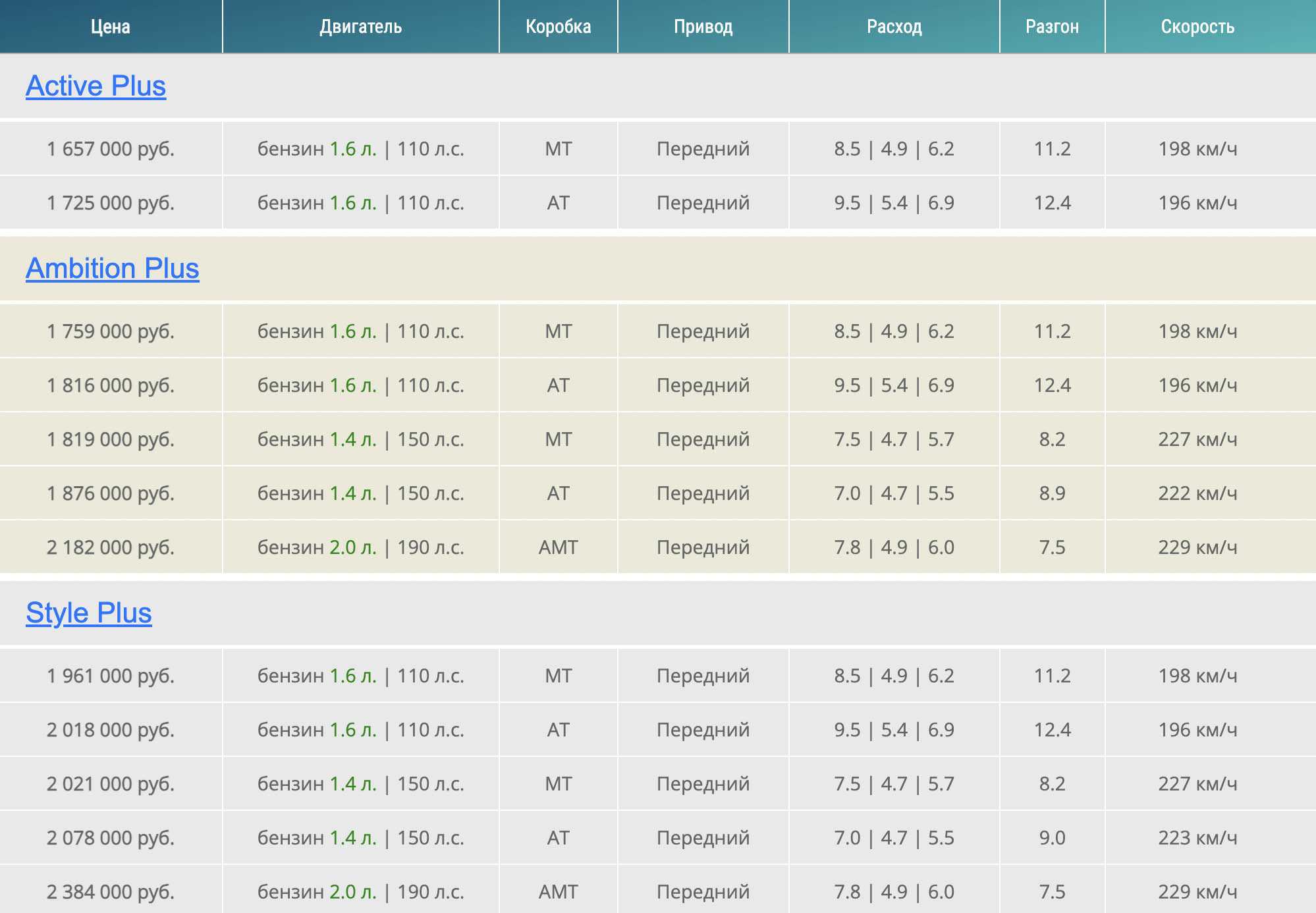Open the Style Plus trim link

pyautogui.click(x=89, y=613)
